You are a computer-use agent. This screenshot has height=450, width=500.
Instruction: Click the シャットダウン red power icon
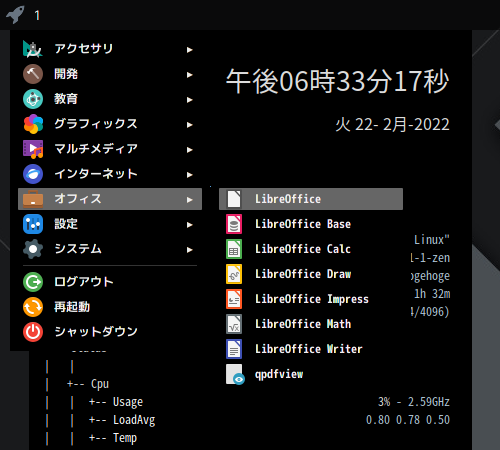tap(33, 332)
